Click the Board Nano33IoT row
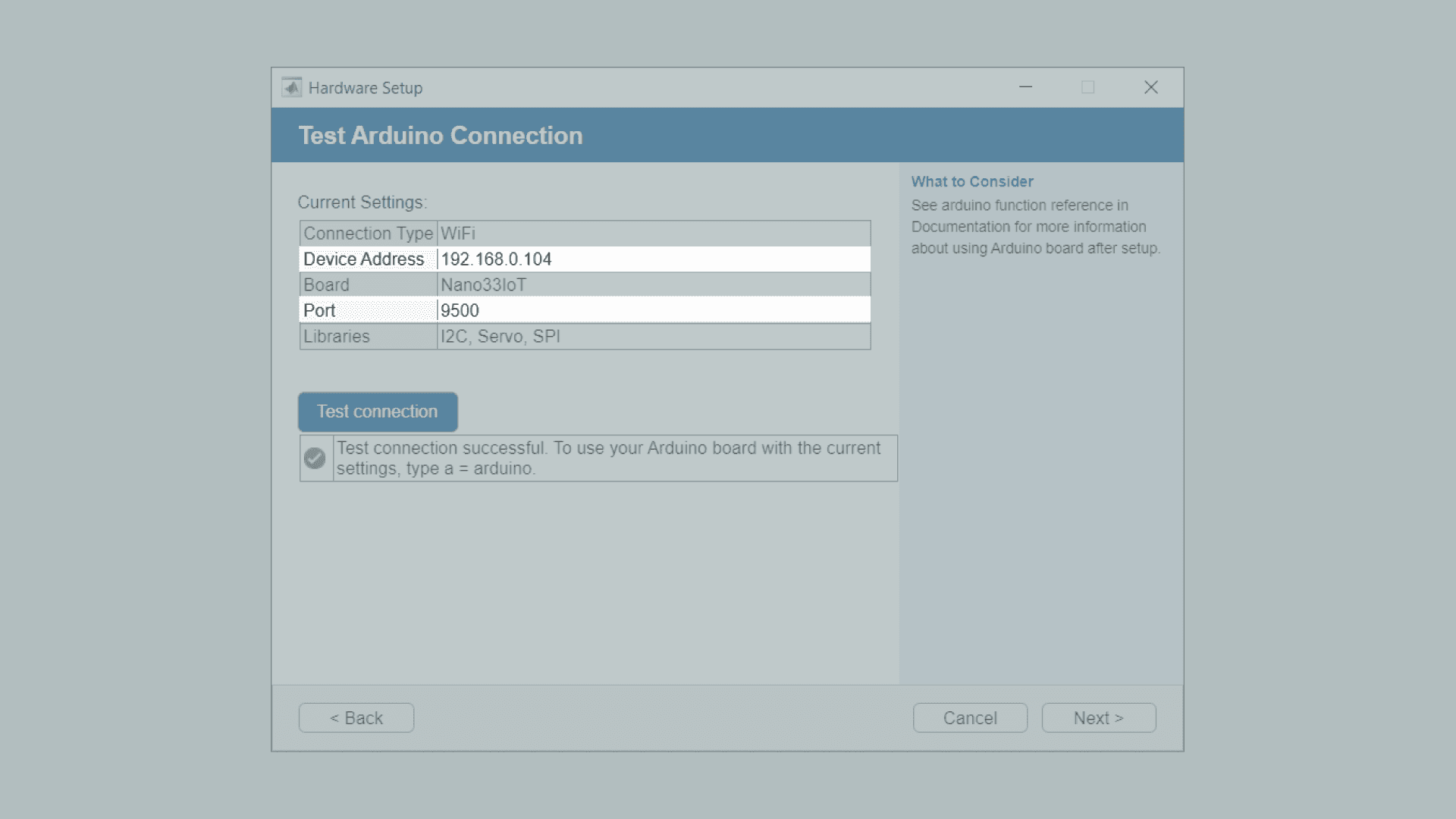The width and height of the screenshot is (1456, 819). pyautogui.click(x=584, y=285)
